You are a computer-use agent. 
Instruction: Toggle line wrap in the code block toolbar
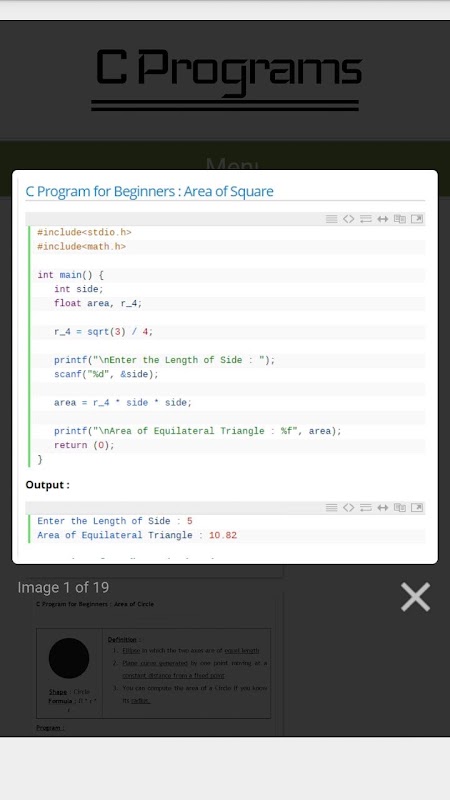365,219
